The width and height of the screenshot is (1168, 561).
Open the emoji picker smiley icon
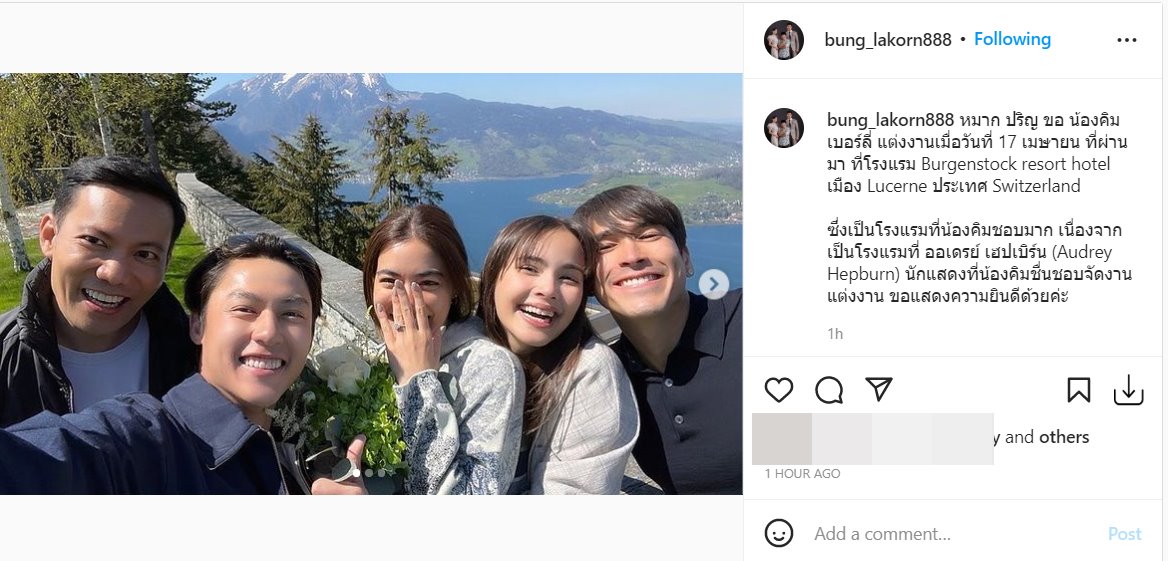(x=779, y=533)
